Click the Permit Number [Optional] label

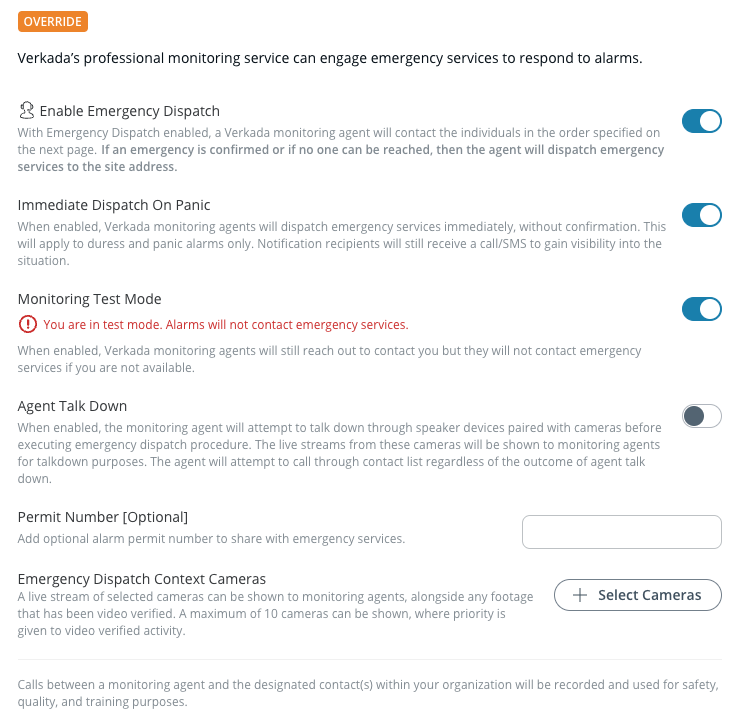(103, 517)
